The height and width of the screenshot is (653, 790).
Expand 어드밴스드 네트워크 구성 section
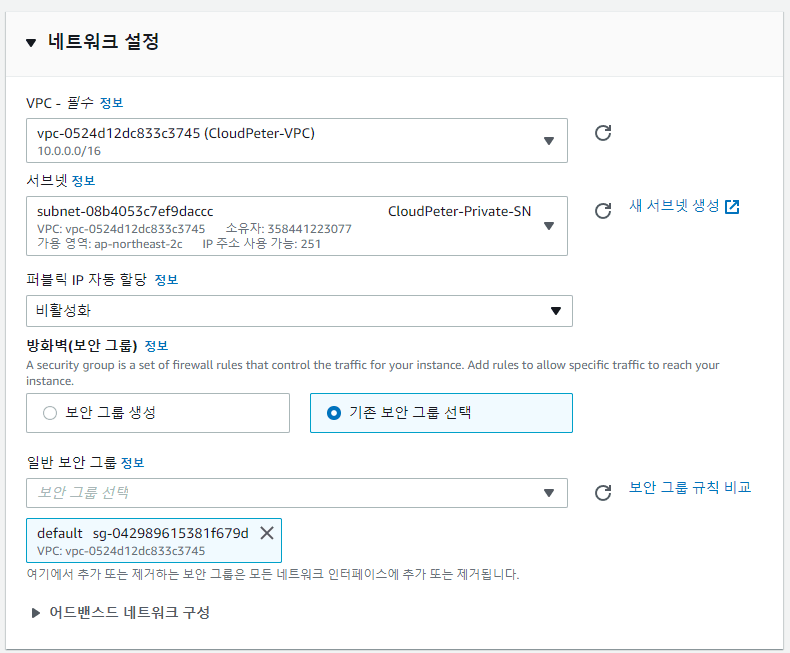37,613
